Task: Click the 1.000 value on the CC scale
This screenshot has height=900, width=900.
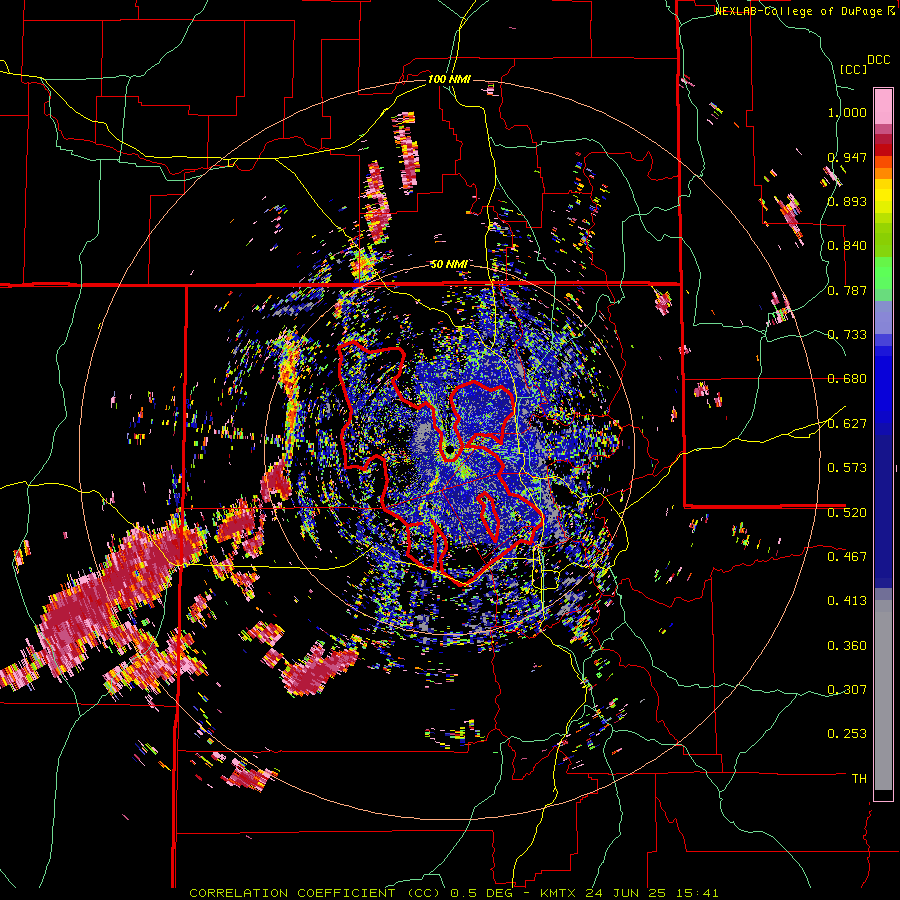Action: 847,112
